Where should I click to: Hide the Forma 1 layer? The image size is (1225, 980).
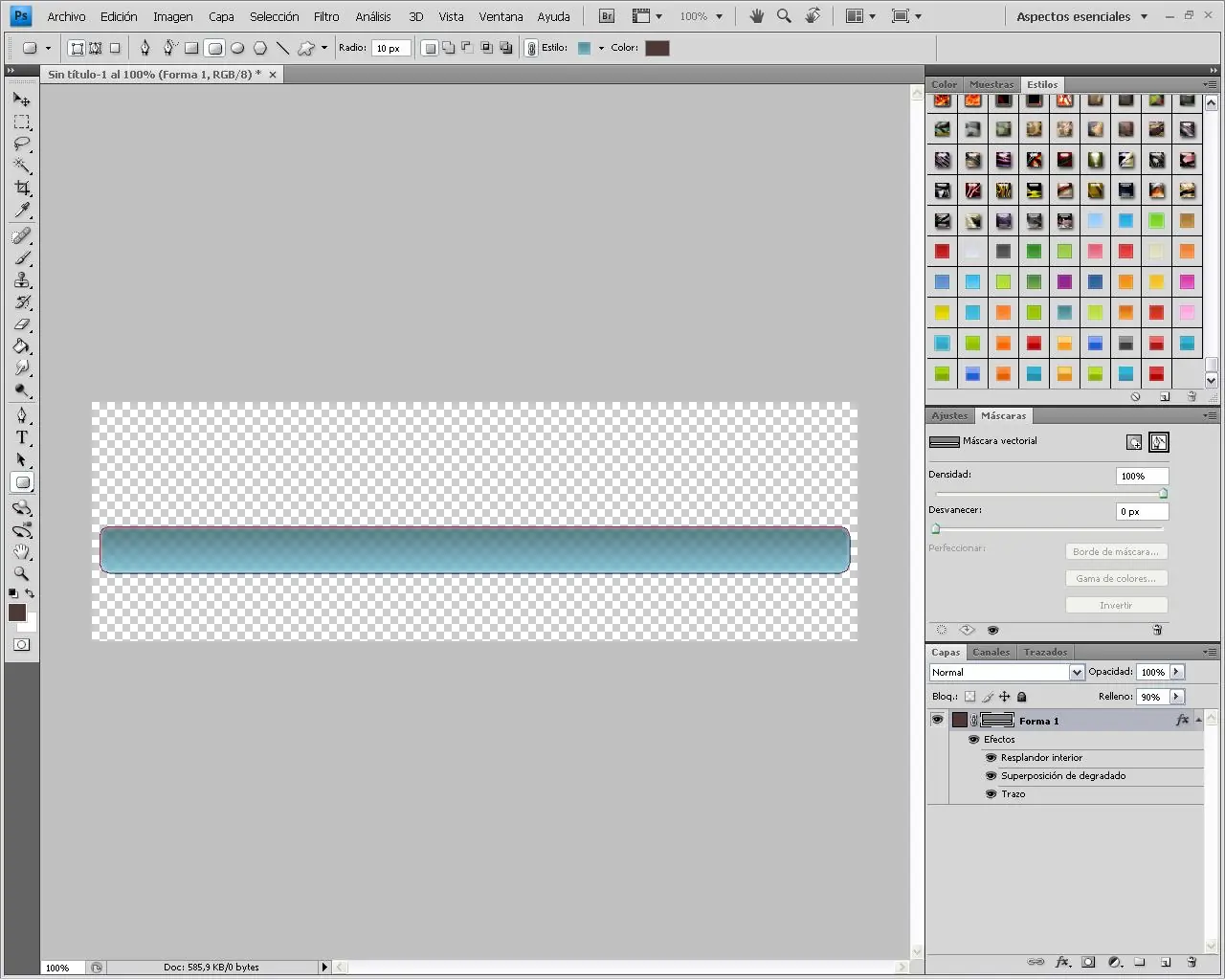pyautogui.click(x=937, y=720)
